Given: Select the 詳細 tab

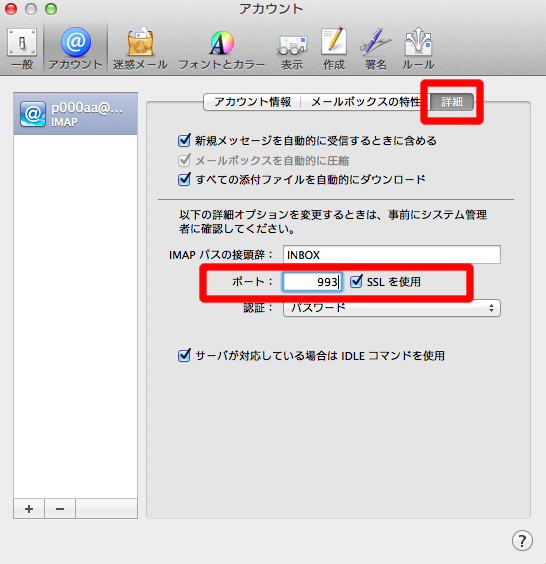Looking at the screenshot, I should (452, 102).
